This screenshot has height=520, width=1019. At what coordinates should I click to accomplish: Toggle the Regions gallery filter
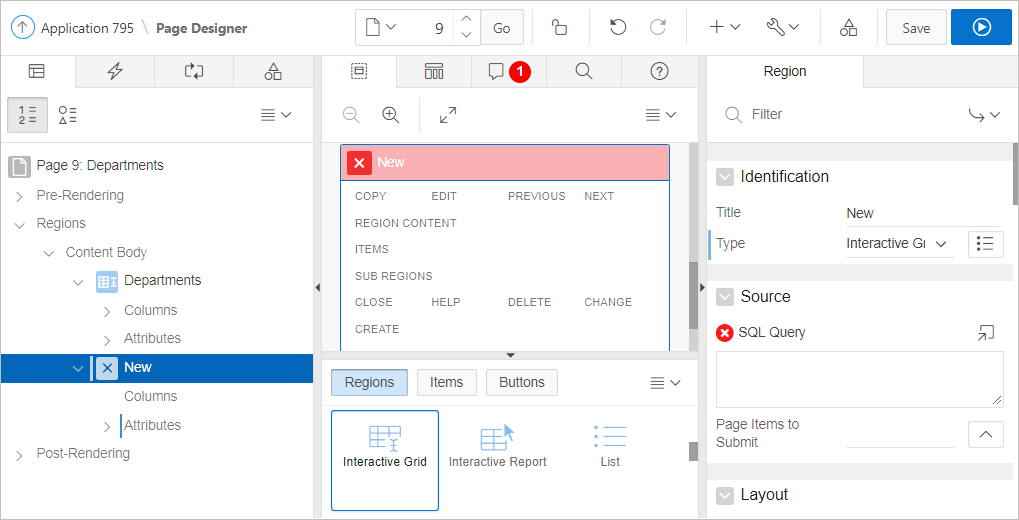(x=369, y=382)
